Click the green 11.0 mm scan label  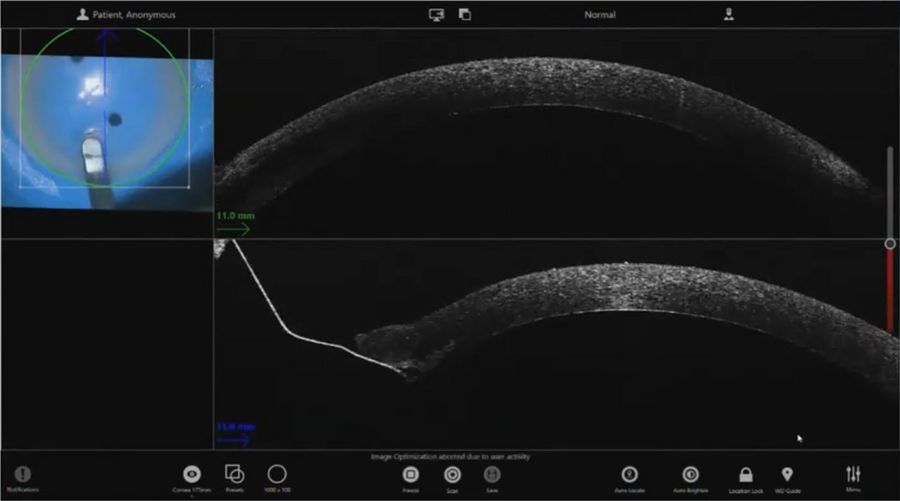click(235, 216)
